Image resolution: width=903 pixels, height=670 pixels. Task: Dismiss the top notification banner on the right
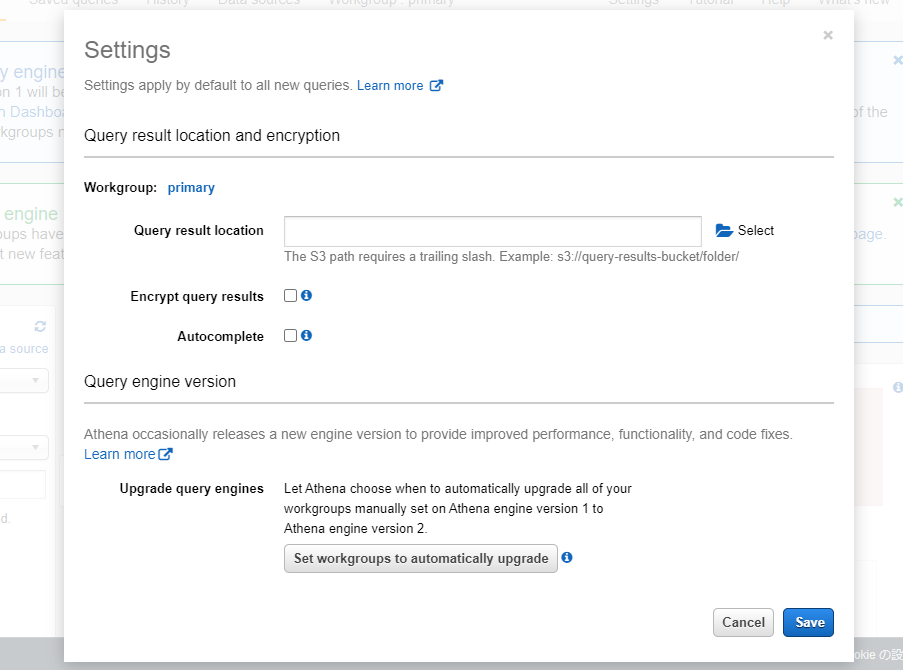click(897, 60)
